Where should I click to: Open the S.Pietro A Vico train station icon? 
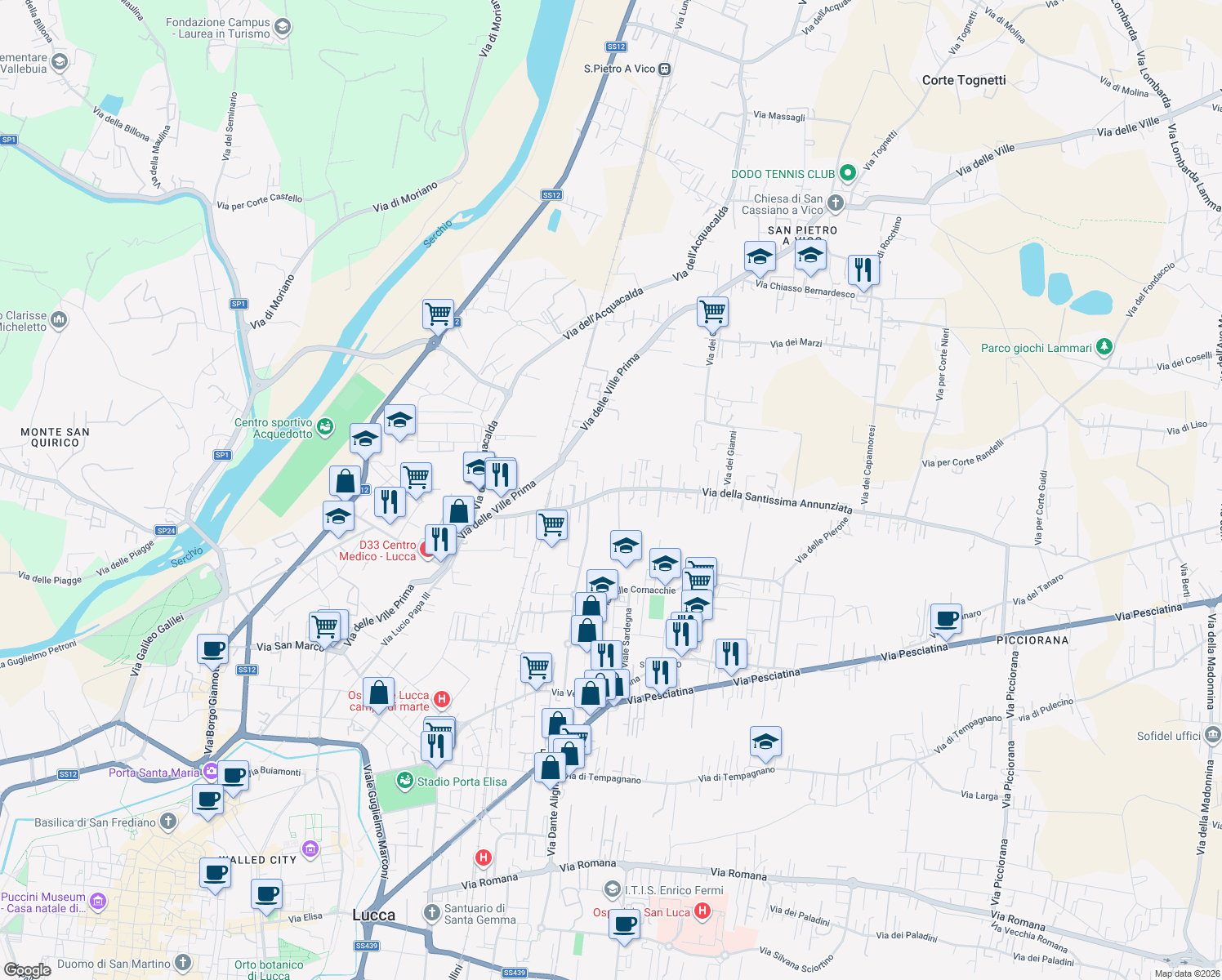click(664, 69)
